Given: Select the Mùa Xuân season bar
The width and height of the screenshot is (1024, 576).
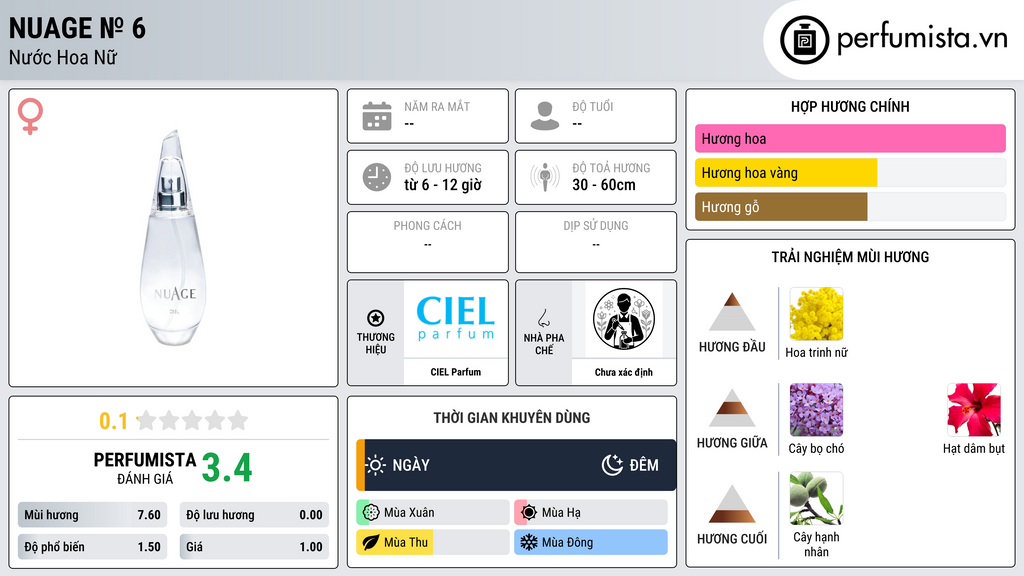Looking at the screenshot, I should coord(432,513).
